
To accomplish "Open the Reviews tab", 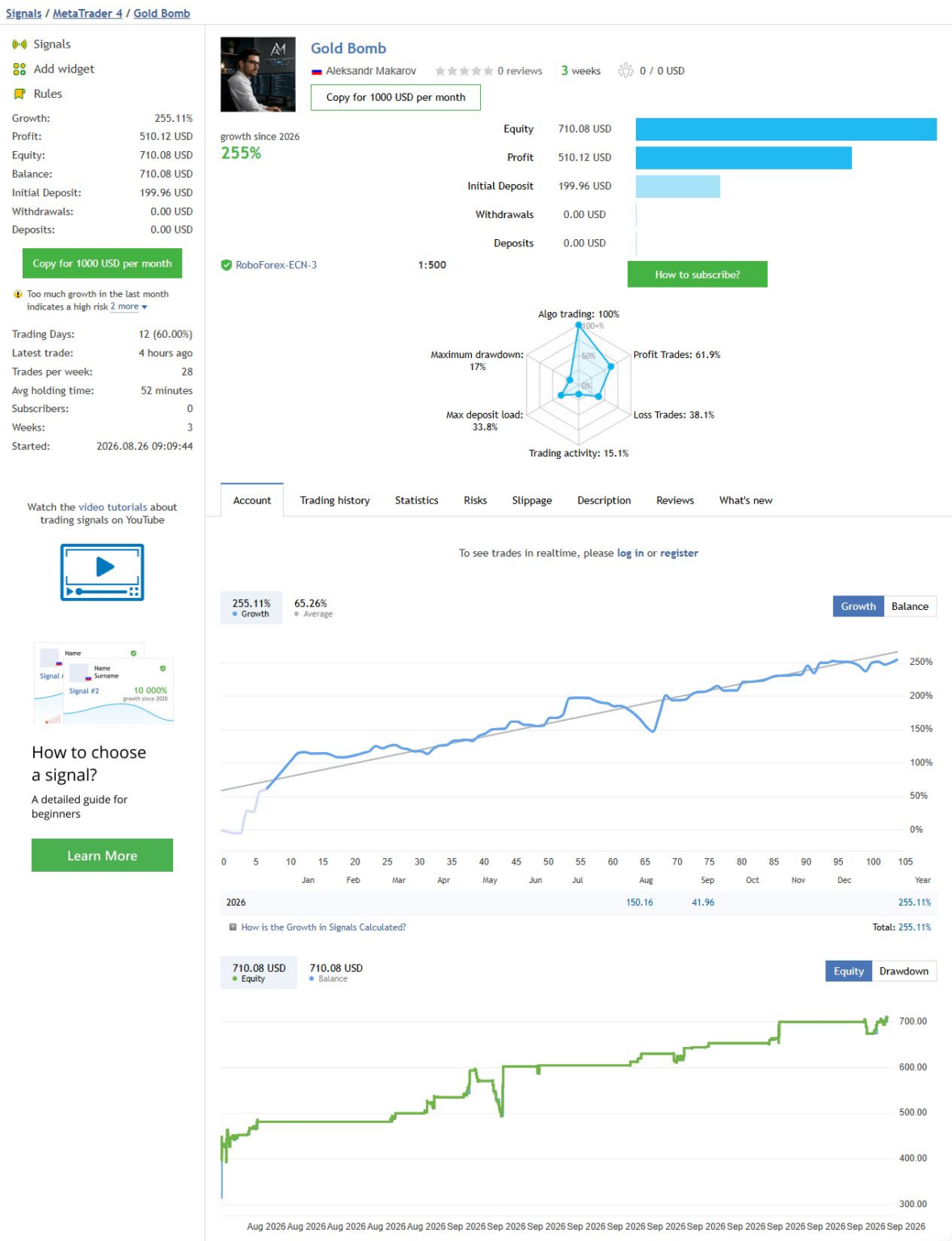I will pos(675,501).
